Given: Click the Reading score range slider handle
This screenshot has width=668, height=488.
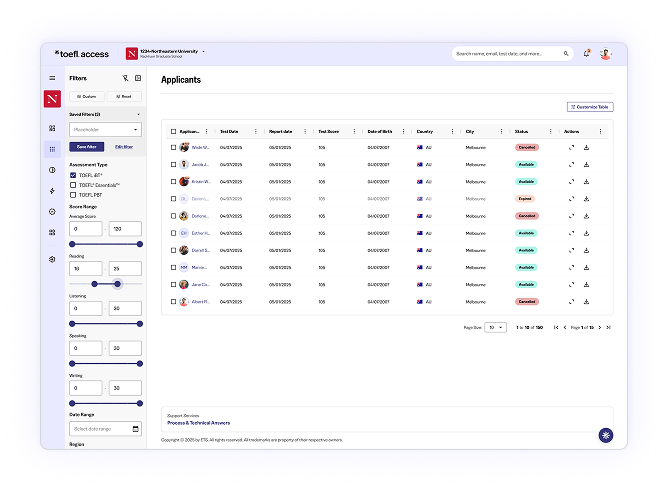Looking at the screenshot, I should 118,284.
